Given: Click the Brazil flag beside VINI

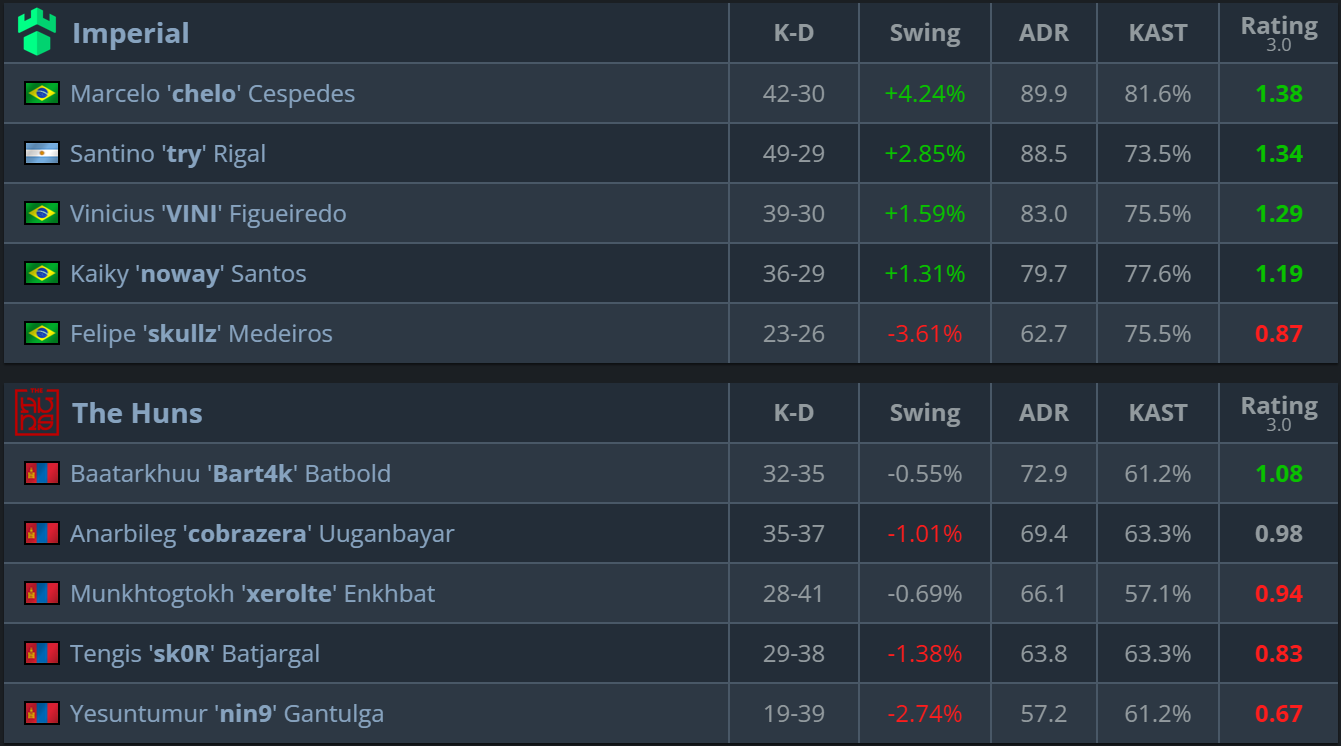Looking at the screenshot, I should click(x=42, y=214).
